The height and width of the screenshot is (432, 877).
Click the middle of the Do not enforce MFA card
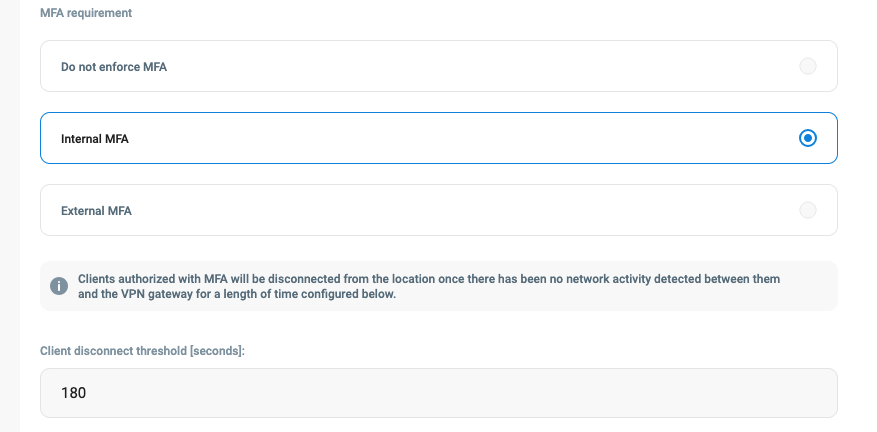pos(438,66)
